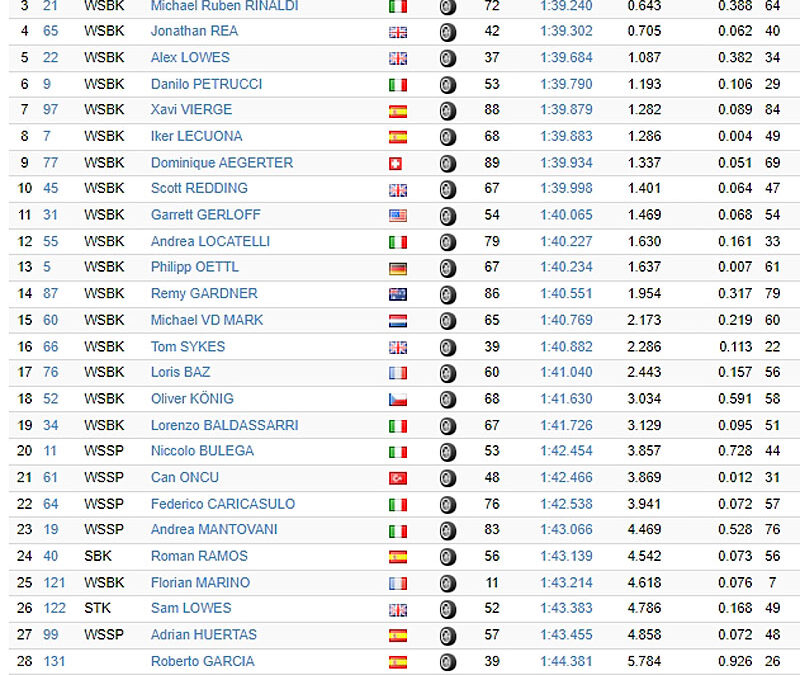Click the US flag beside Garrett GERLOFF
Viewport: 800px width, 675px height.
398,216
